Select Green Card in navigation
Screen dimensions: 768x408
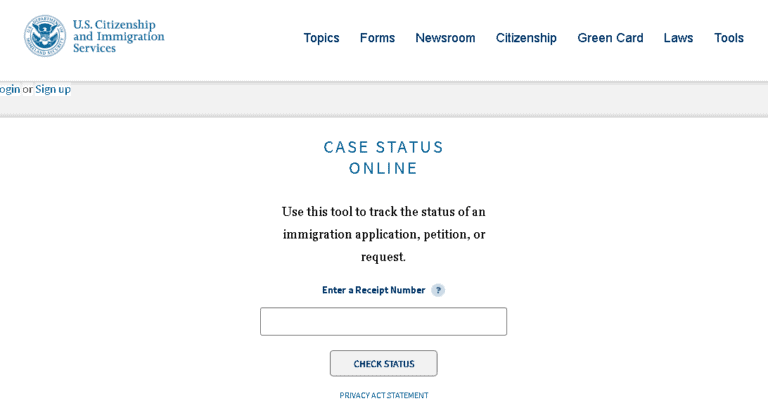pos(610,38)
